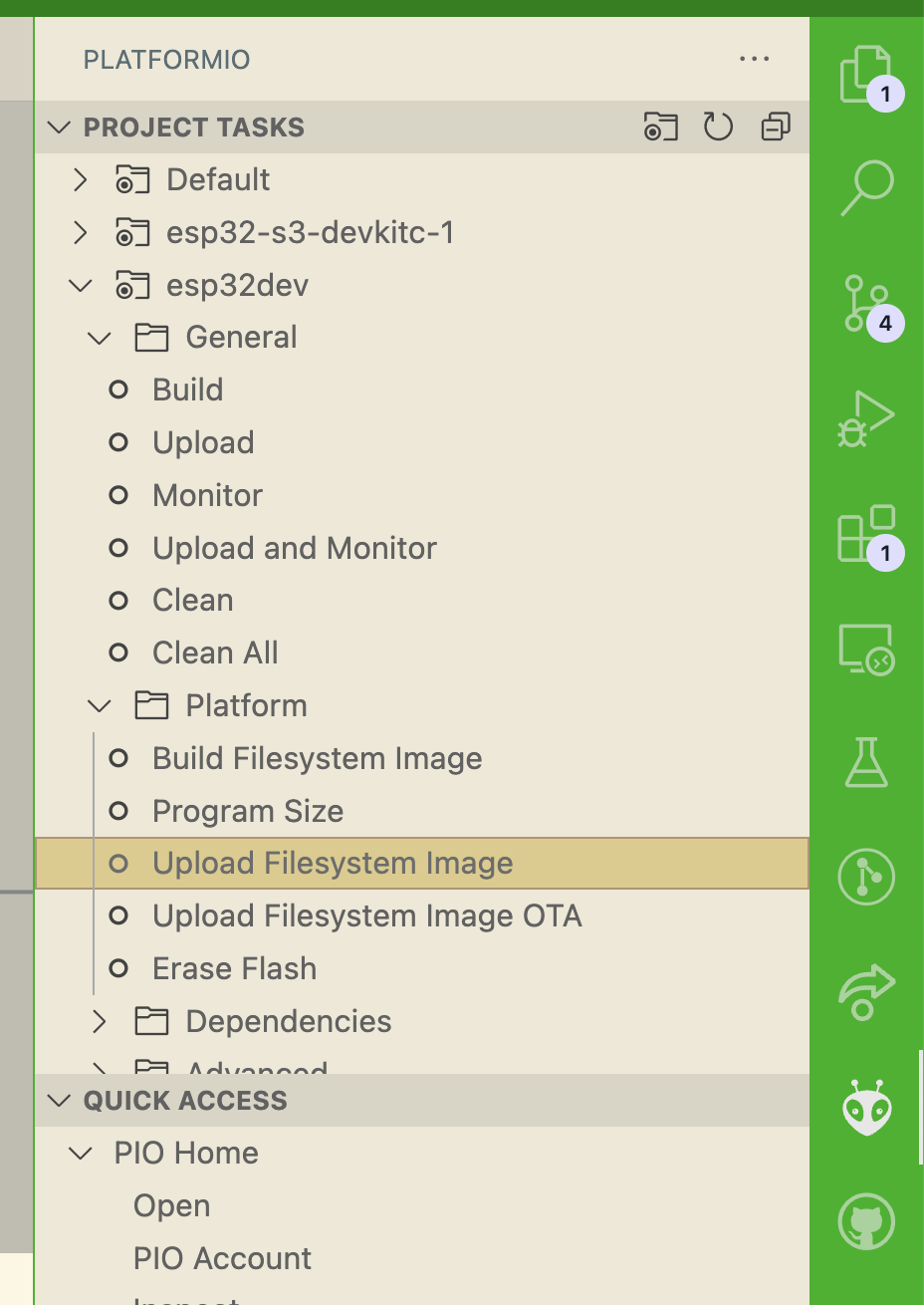Click the Platform folder icon
The height and width of the screenshot is (1305, 924).
coord(151,706)
